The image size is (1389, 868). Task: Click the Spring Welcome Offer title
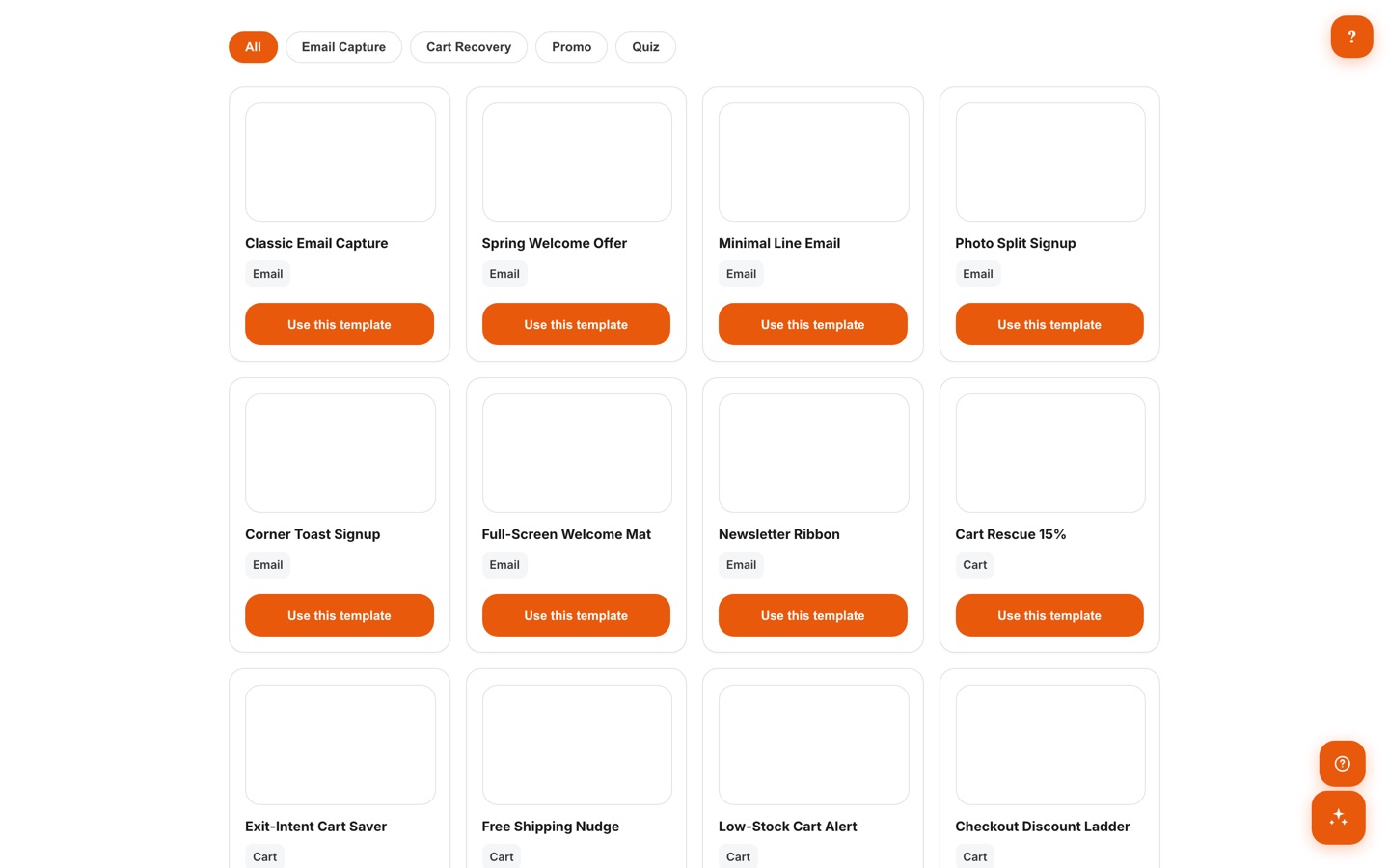pyautogui.click(x=555, y=243)
